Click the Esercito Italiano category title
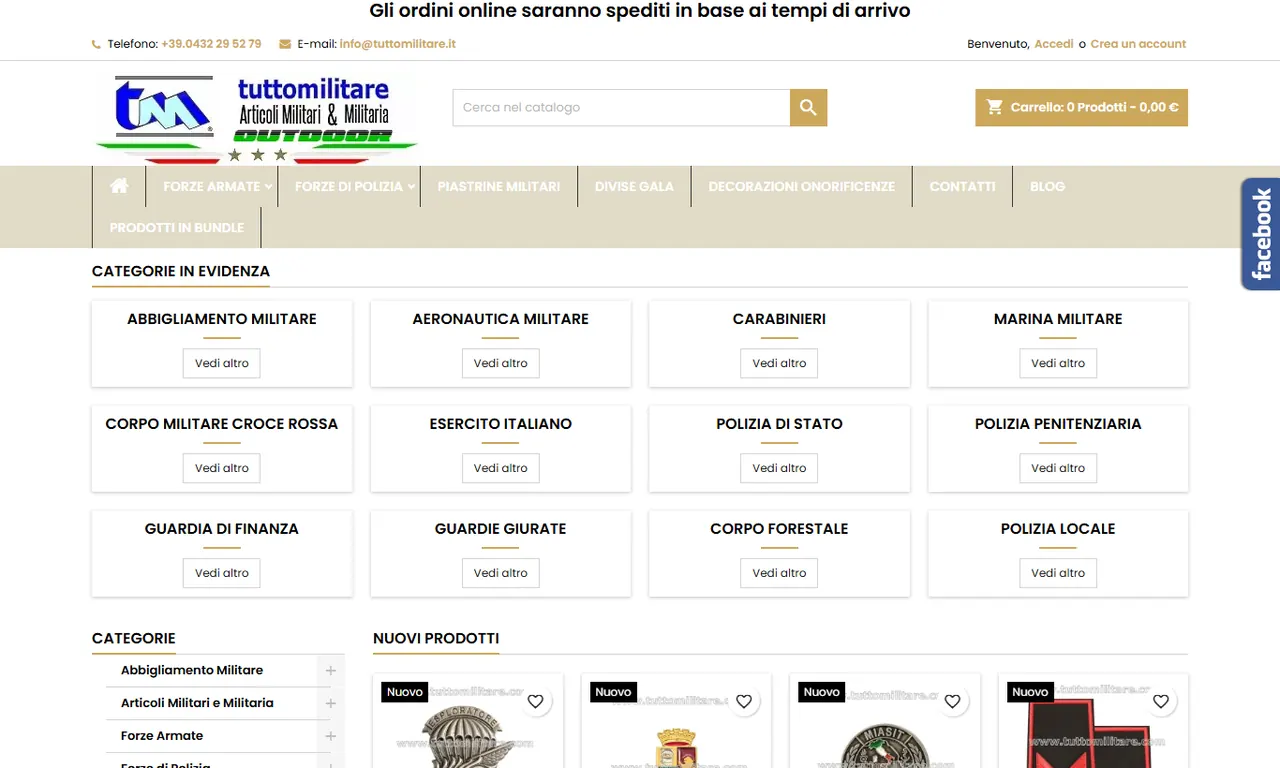Viewport: 1280px width, 768px height. 501,424
